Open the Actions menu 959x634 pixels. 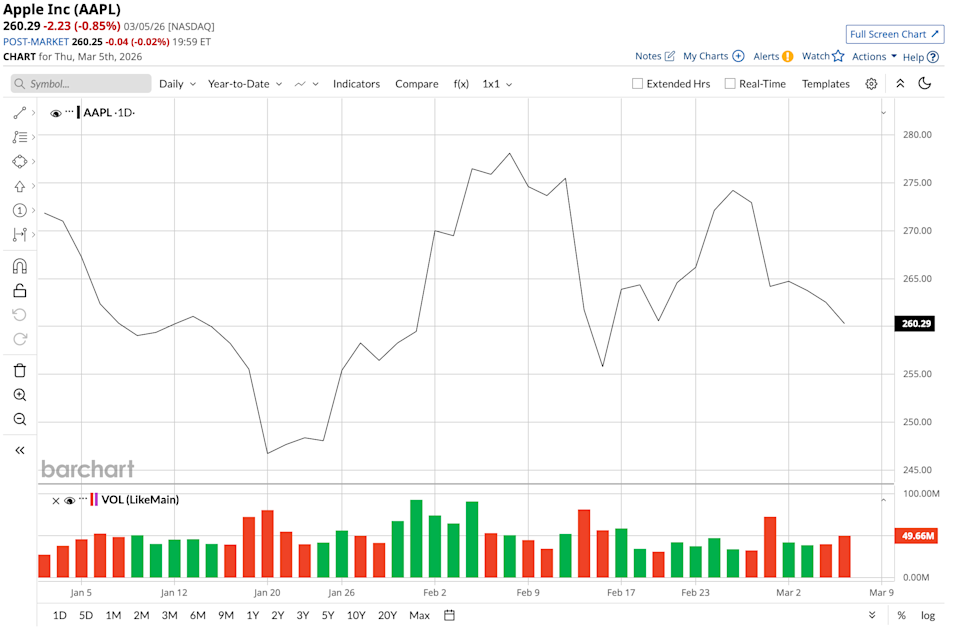pos(871,56)
